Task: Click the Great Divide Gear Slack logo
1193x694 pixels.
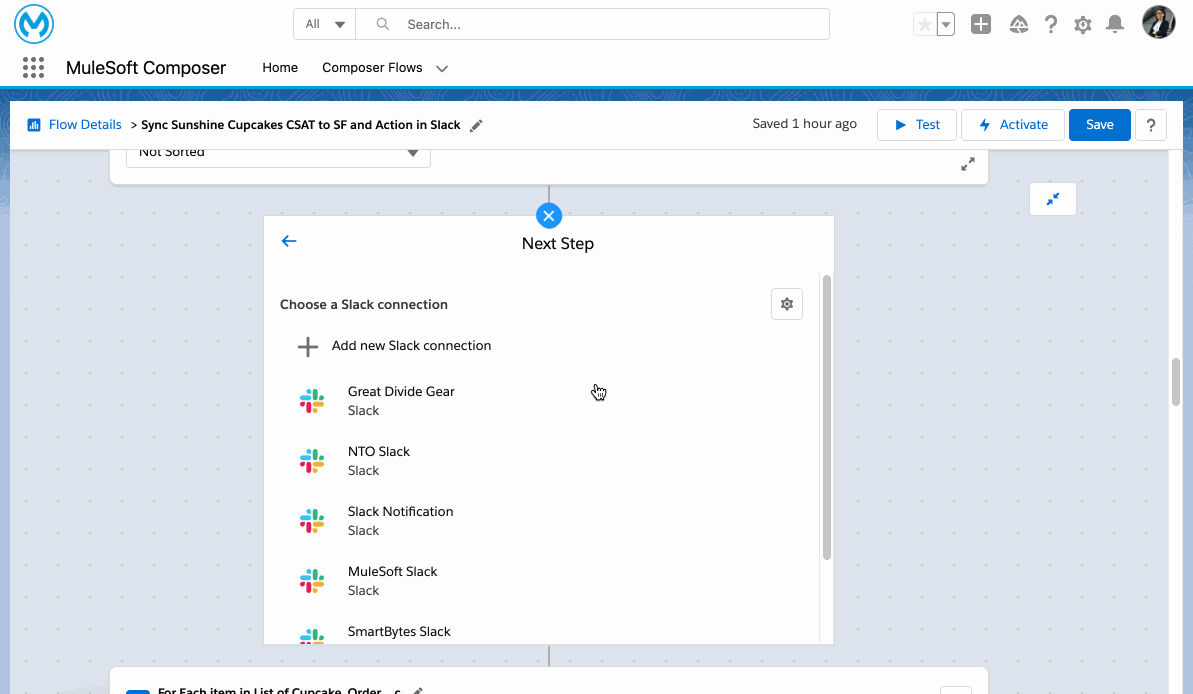Action: (x=312, y=401)
